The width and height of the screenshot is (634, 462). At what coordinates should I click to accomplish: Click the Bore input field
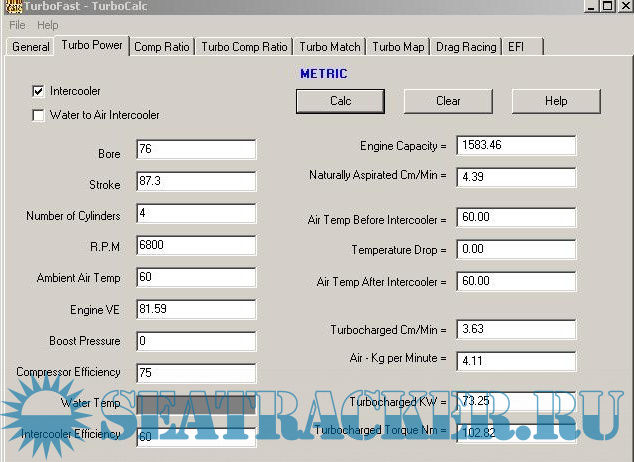tap(196, 150)
